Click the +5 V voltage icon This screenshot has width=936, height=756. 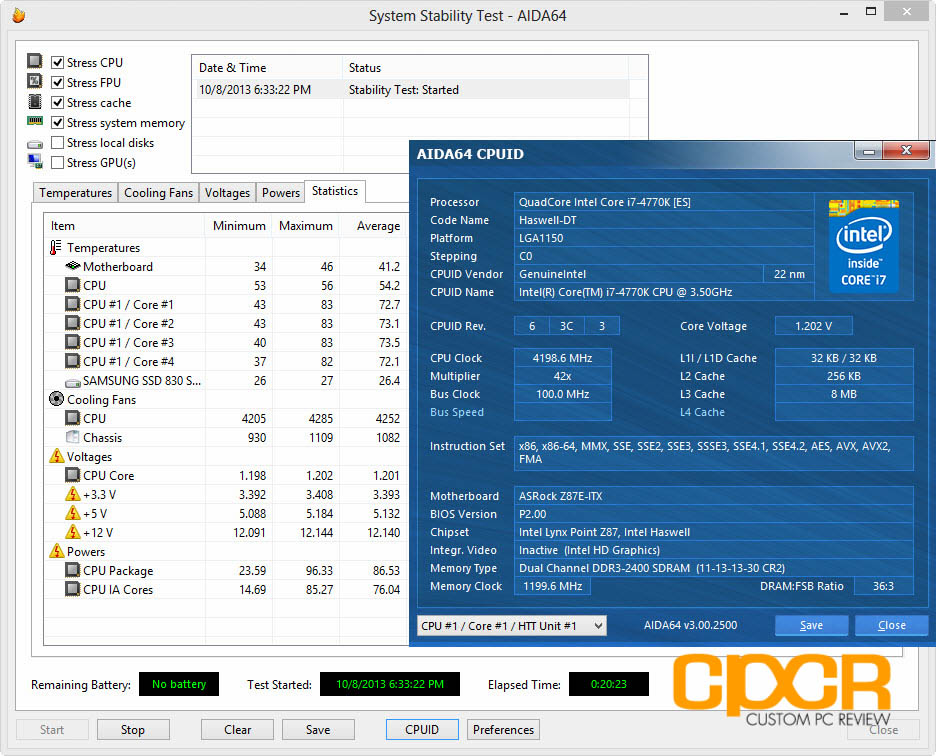[72, 514]
